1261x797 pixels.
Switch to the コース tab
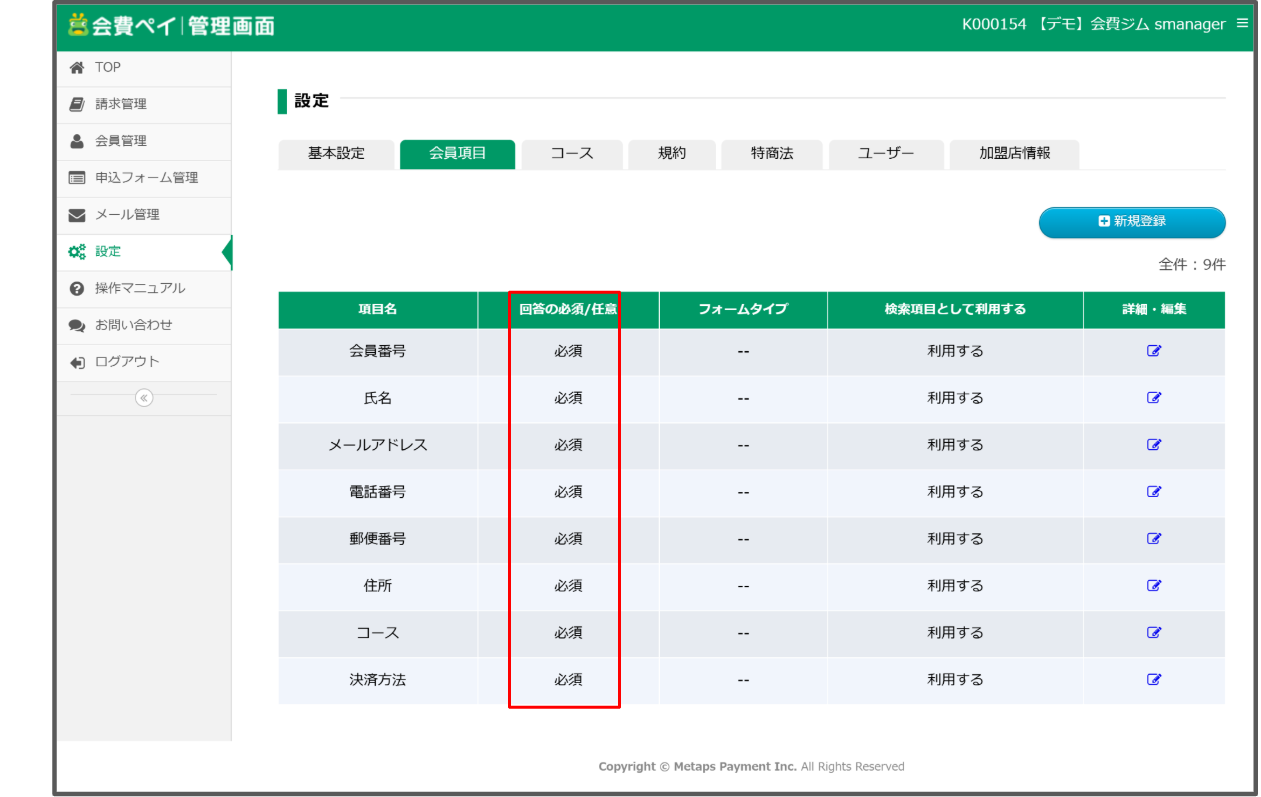[x=571, y=154]
